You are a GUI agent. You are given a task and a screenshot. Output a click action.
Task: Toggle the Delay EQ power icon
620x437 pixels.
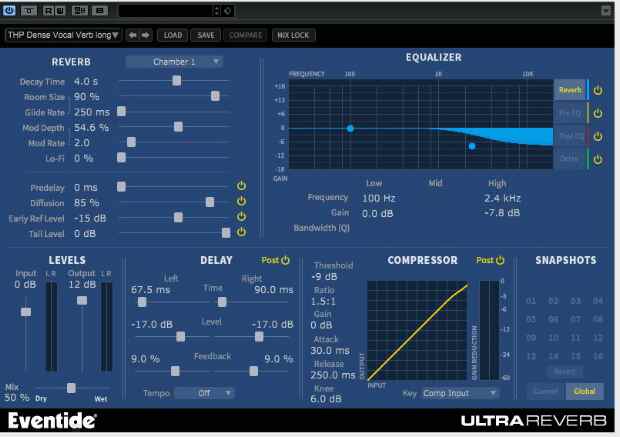(598, 159)
